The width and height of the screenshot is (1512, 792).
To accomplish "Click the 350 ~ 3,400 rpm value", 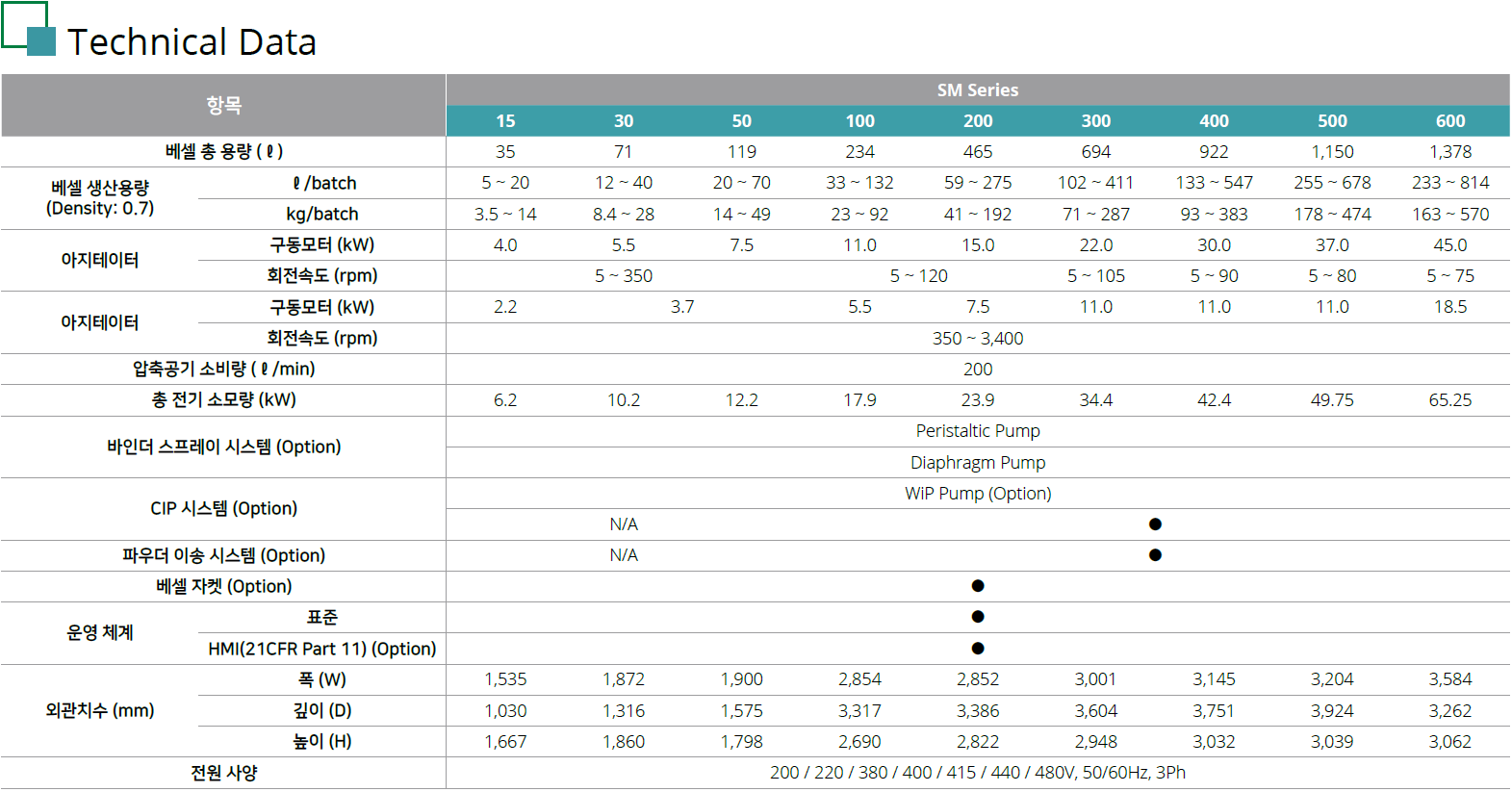I will tap(978, 339).
